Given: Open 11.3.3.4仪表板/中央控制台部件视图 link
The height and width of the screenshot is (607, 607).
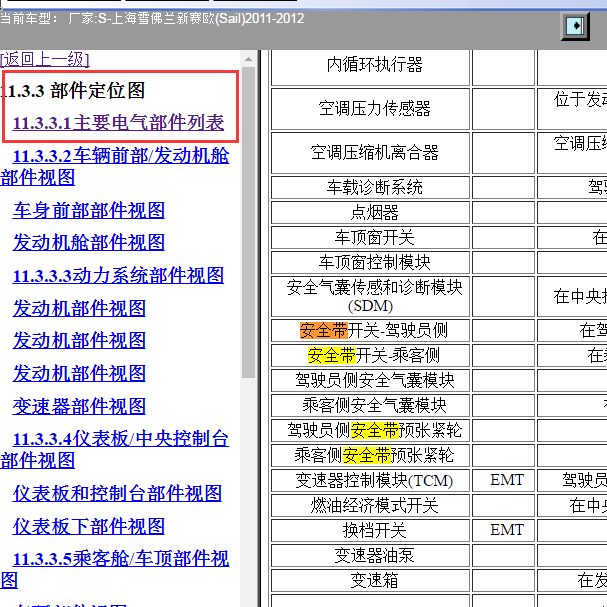Looking at the screenshot, I should tap(115, 449).
